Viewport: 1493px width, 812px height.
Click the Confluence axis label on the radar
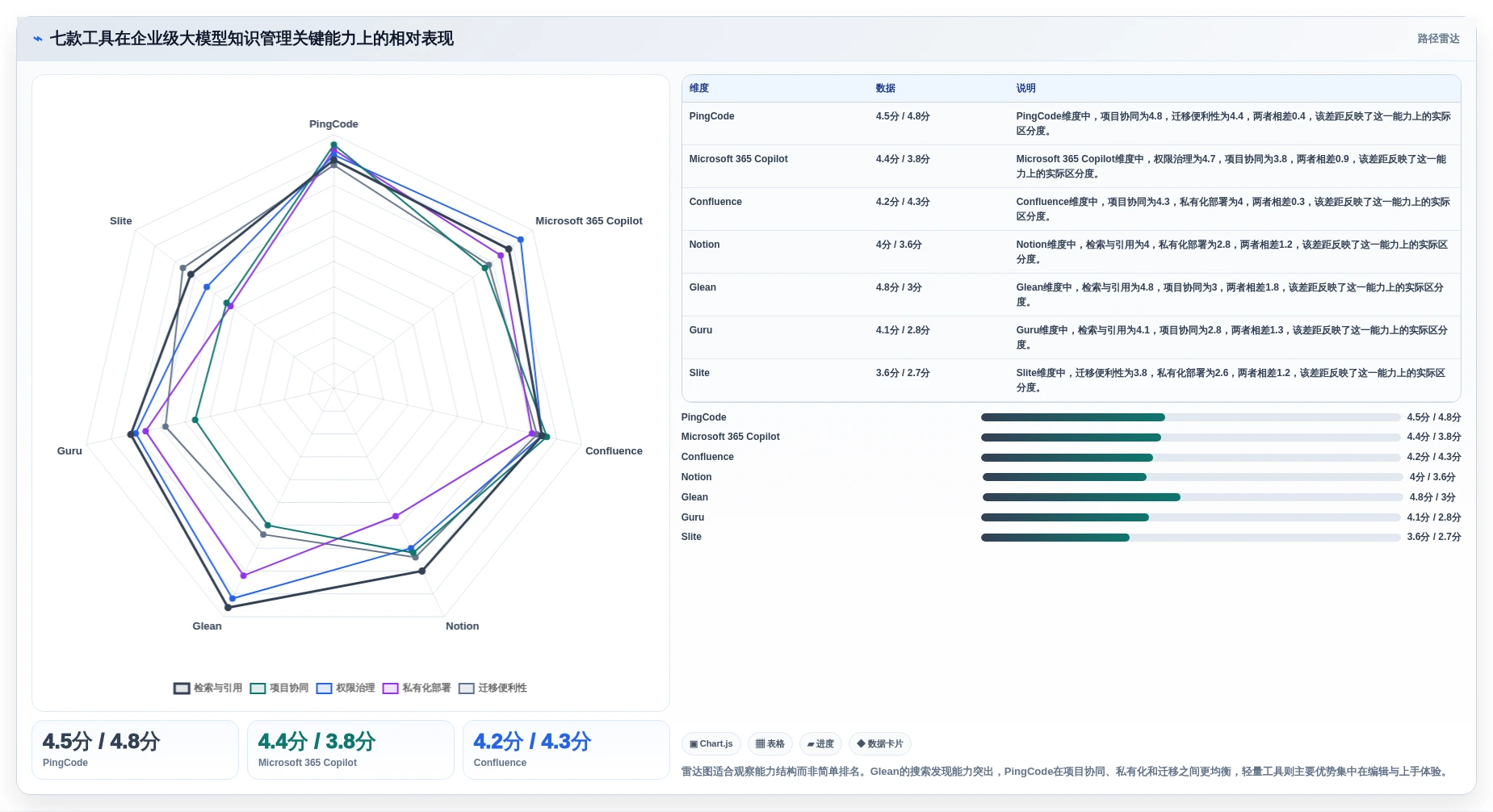click(x=614, y=451)
